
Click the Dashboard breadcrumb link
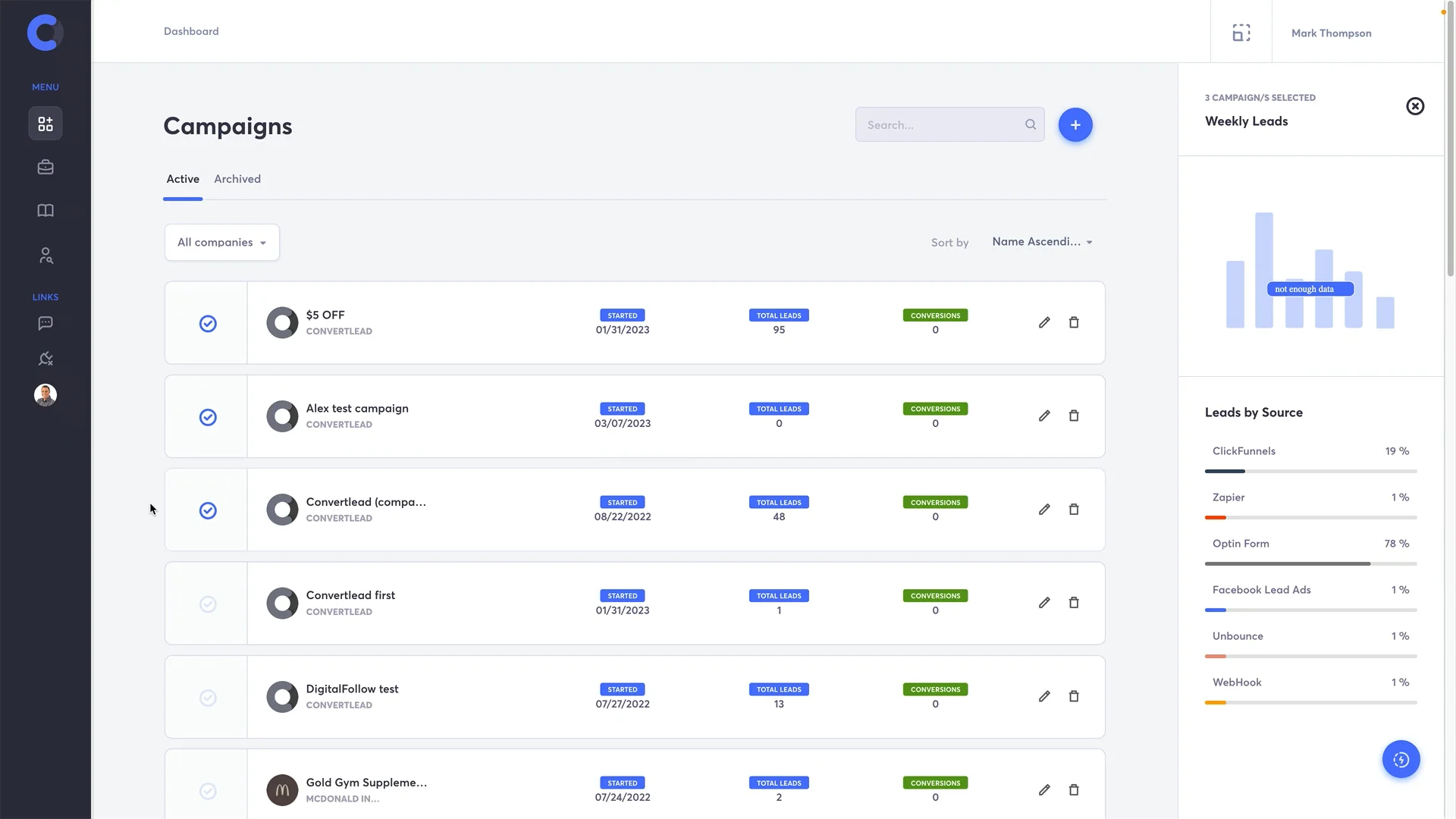[x=191, y=31]
